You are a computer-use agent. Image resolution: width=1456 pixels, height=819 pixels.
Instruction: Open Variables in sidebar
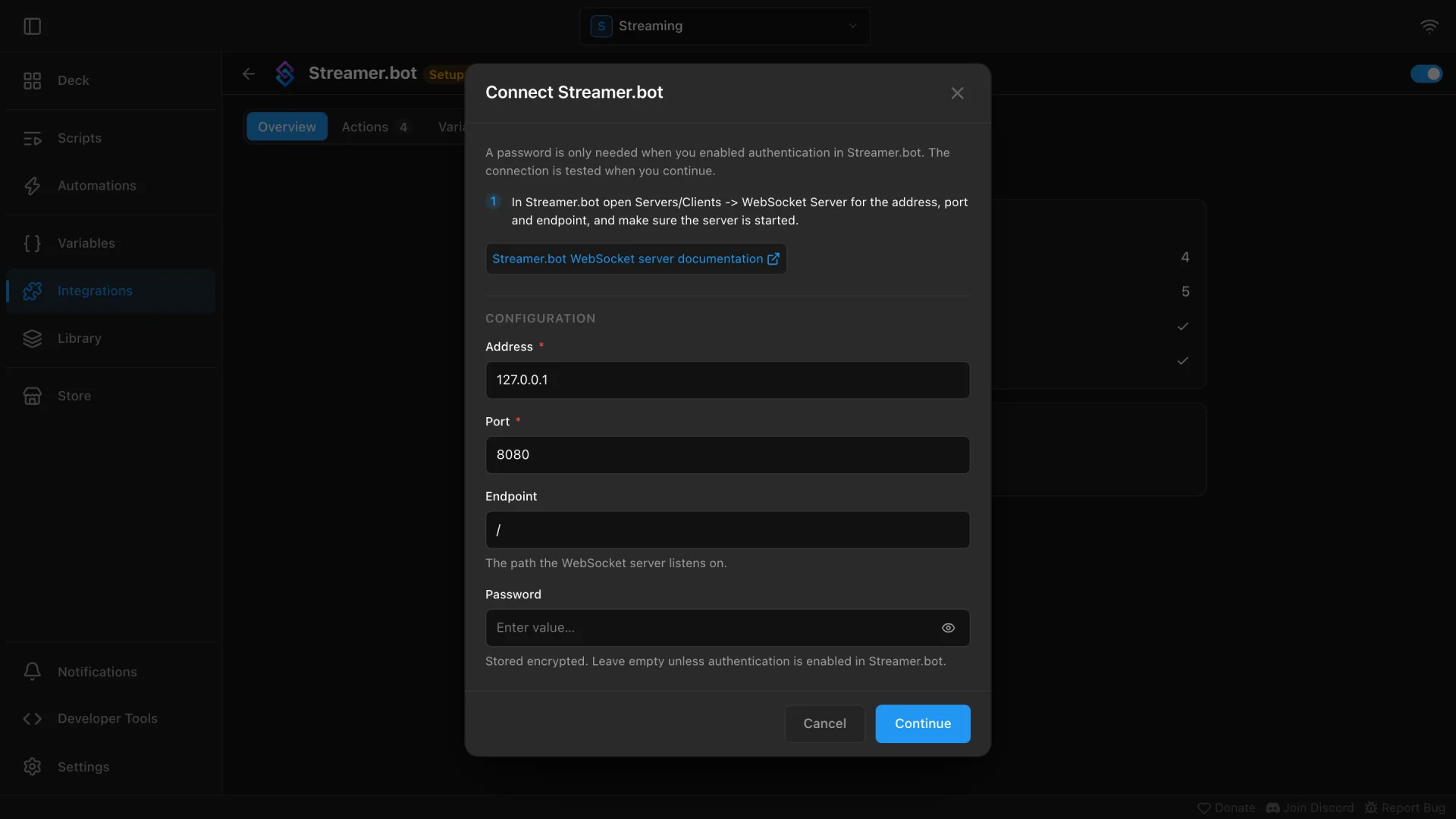pyautogui.click(x=111, y=243)
